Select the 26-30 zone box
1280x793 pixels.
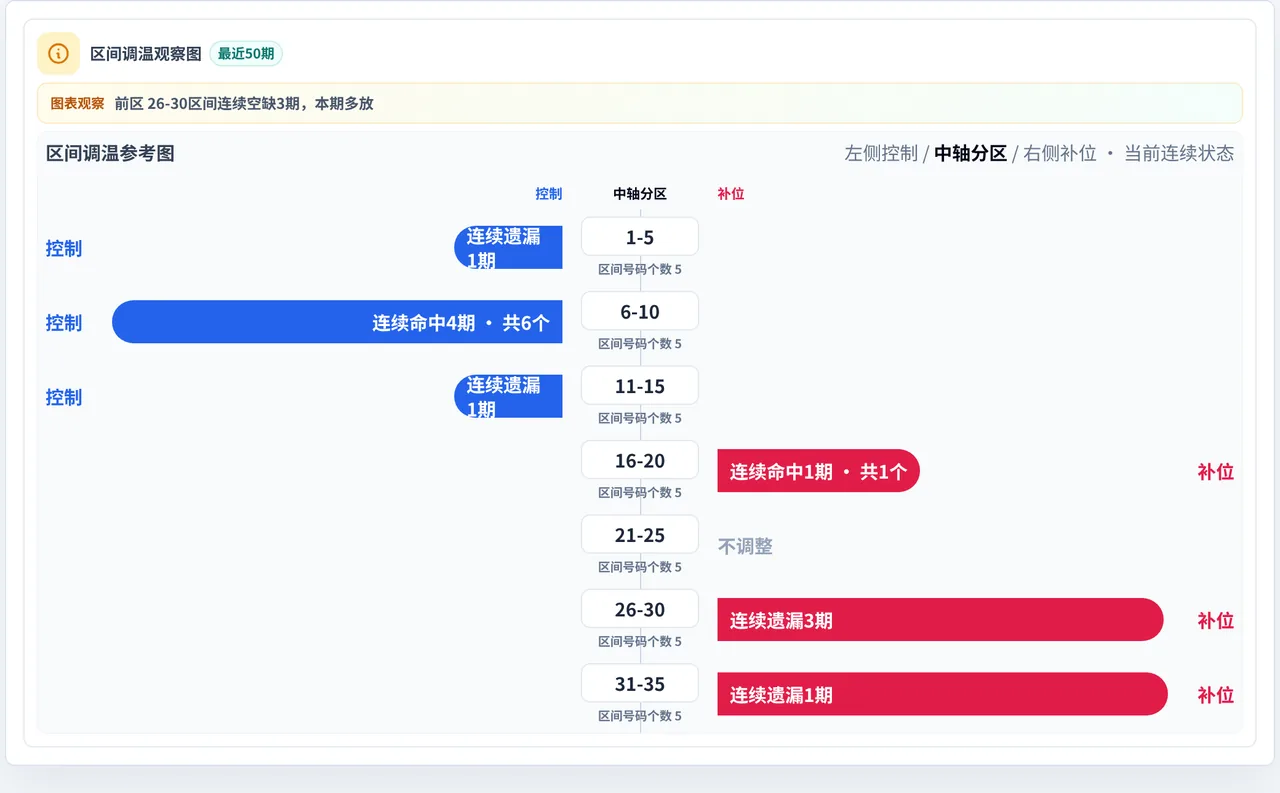(x=640, y=609)
